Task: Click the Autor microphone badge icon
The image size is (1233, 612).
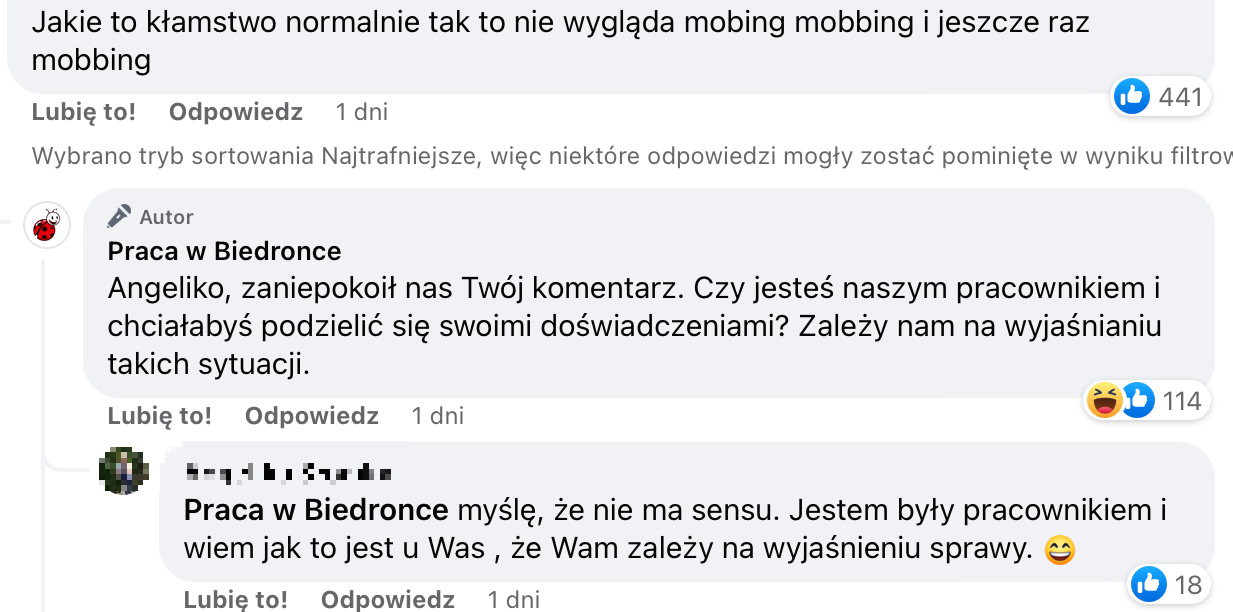Action: tap(120, 216)
